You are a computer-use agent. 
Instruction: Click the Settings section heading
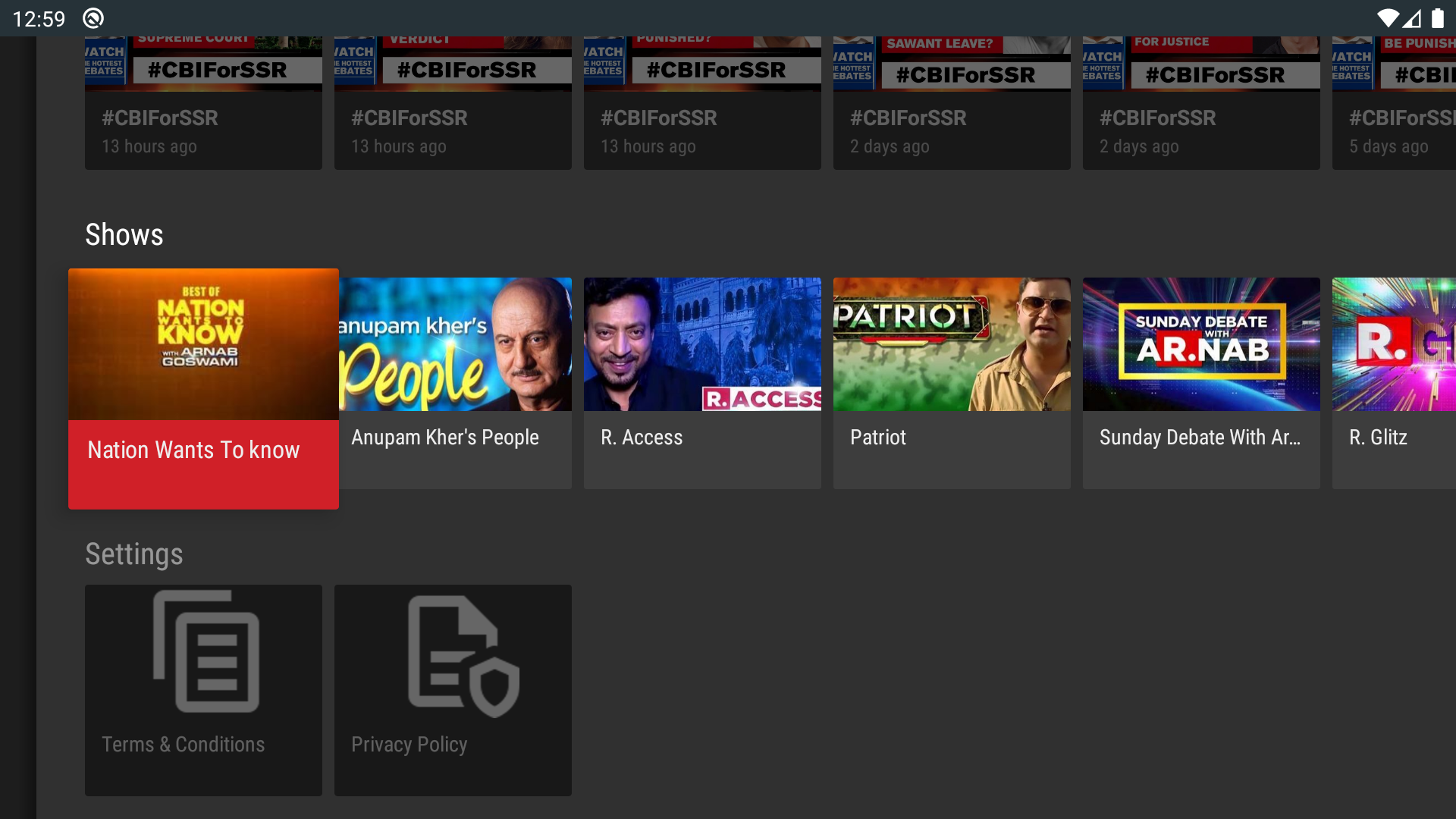pos(133,554)
